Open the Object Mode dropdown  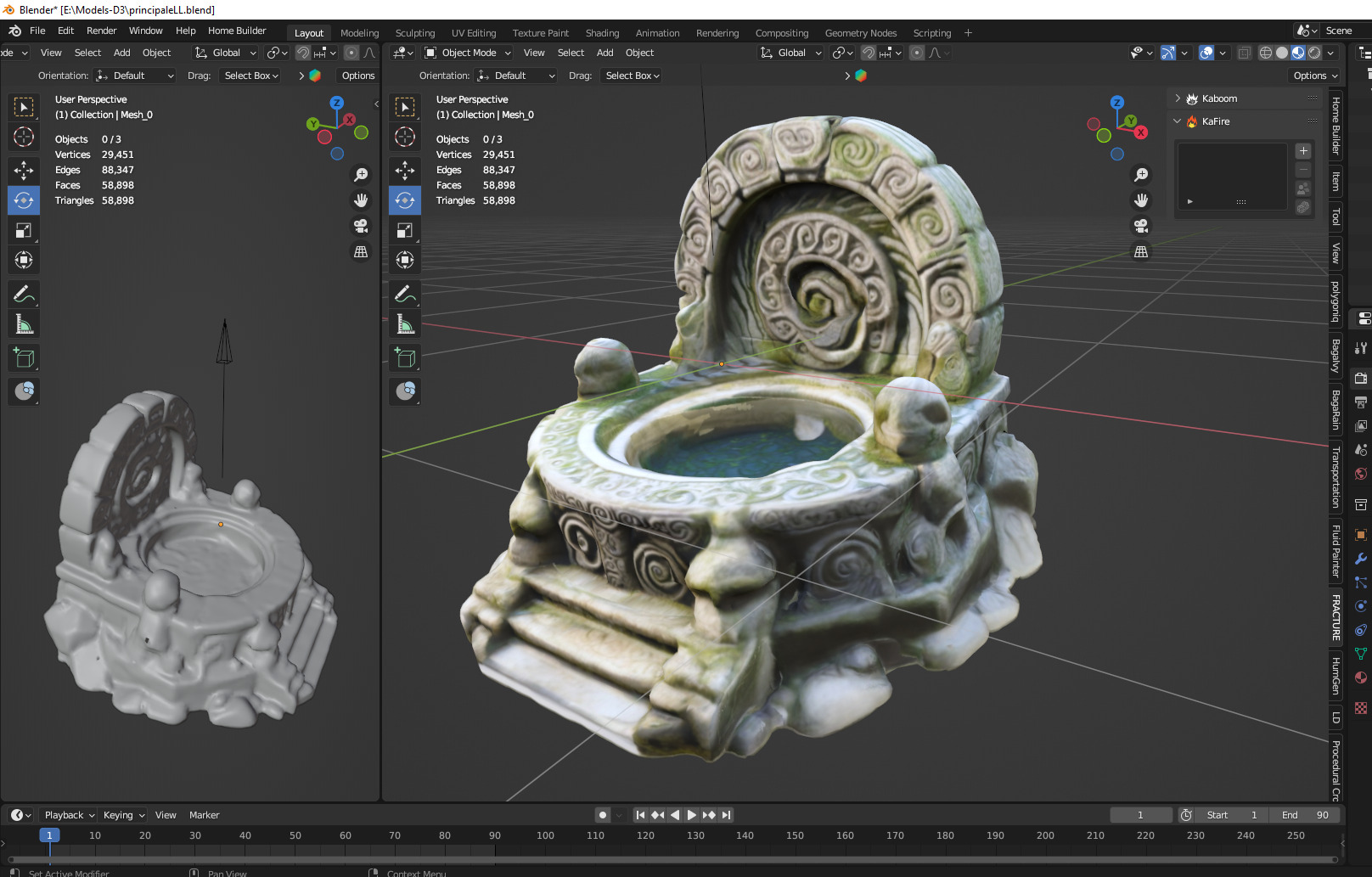click(x=467, y=53)
